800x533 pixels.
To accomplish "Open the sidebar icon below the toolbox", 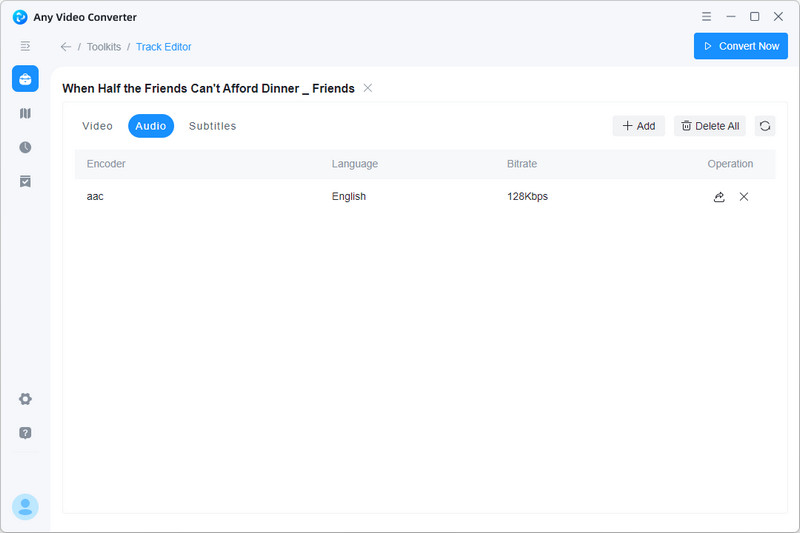I will pos(25,113).
